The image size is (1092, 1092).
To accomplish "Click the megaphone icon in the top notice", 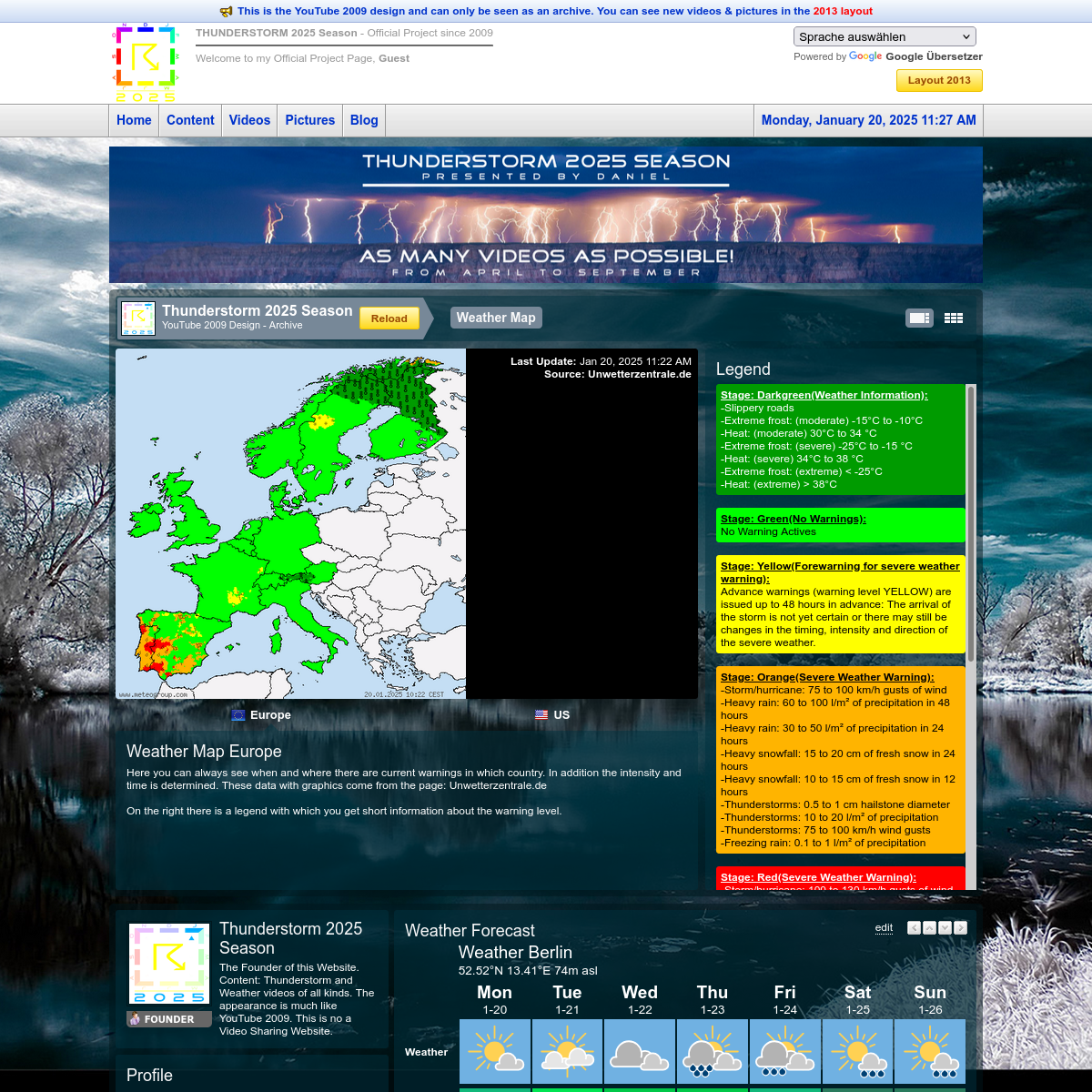I will [226, 12].
